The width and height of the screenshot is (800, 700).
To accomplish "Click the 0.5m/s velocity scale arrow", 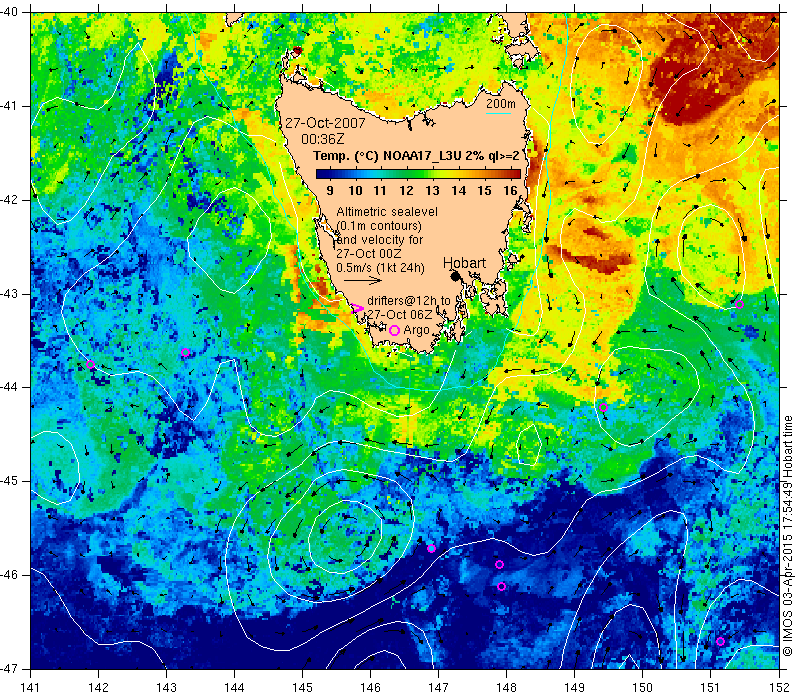I will pos(363,280).
